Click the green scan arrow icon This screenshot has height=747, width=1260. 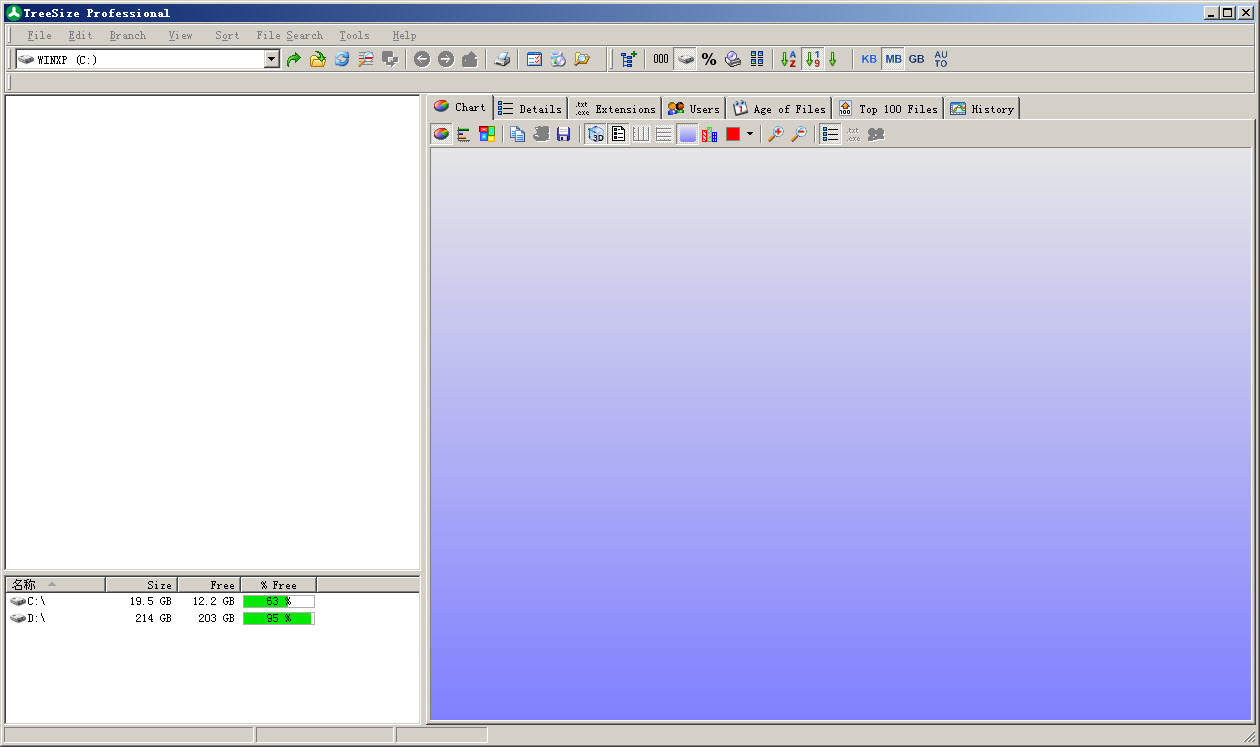(293, 60)
